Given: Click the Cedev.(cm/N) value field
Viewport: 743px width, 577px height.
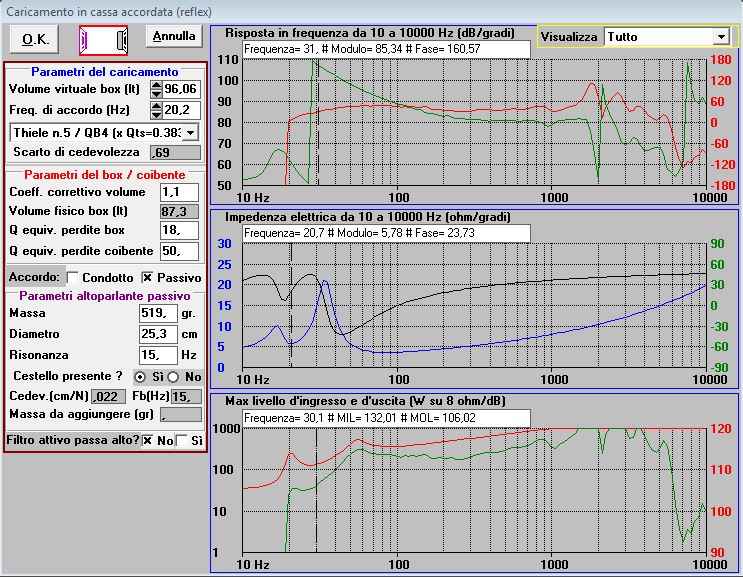Looking at the screenshot, I should [109, 397].
